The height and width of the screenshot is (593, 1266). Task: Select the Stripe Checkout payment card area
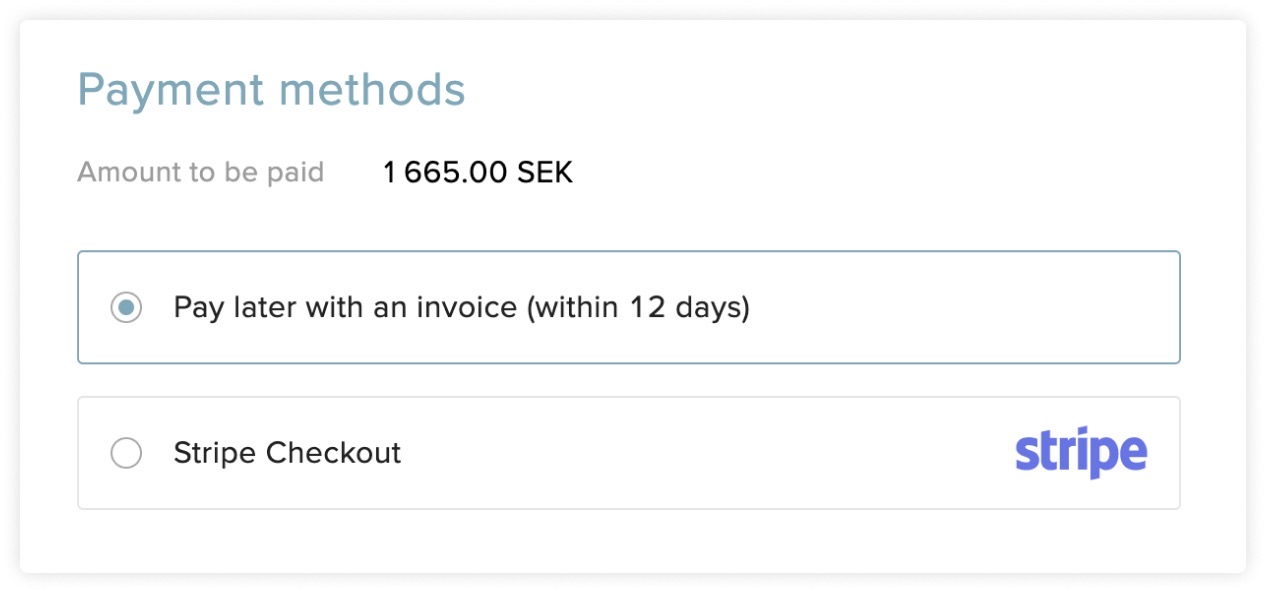click(x=629, y=453)
